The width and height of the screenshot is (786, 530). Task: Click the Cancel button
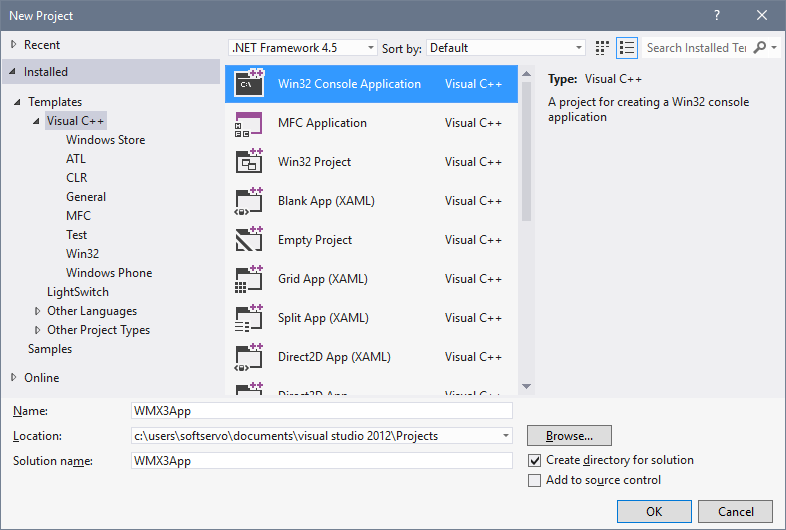coord(735,511)
